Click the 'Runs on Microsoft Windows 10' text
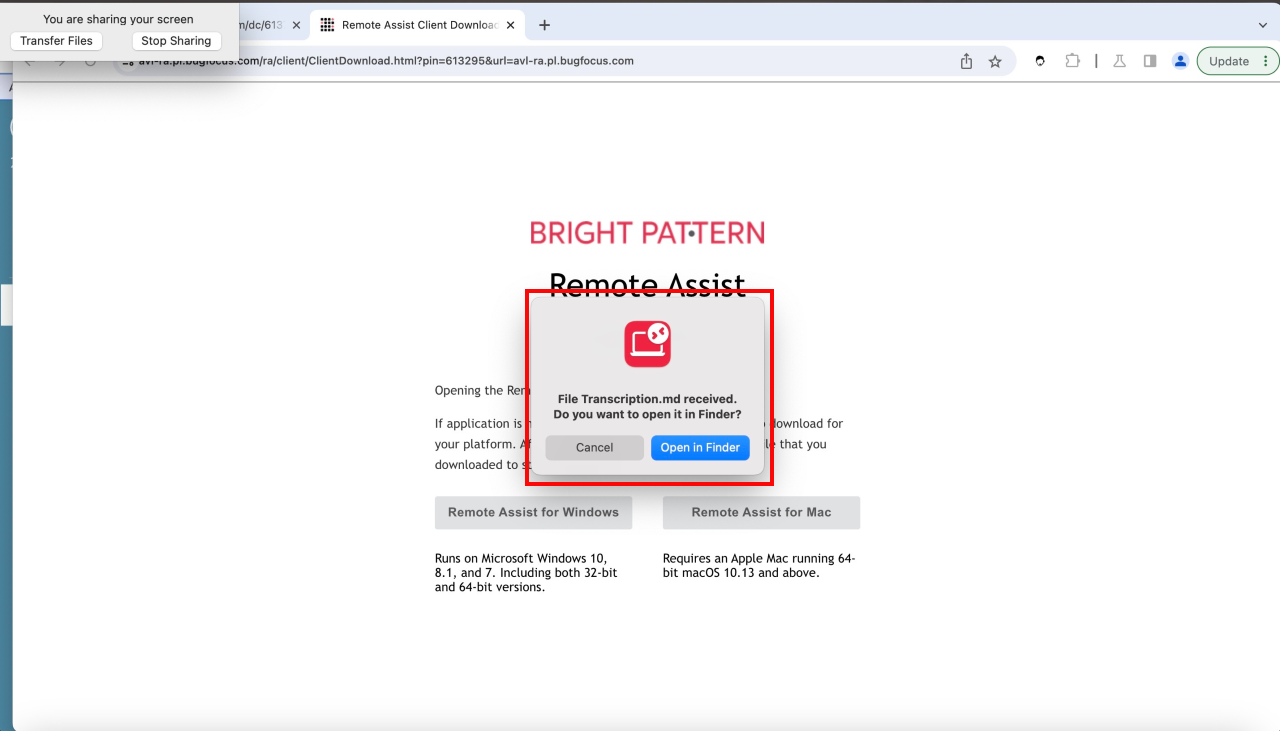Screen dimensions: 1280x731 [526, 573]
